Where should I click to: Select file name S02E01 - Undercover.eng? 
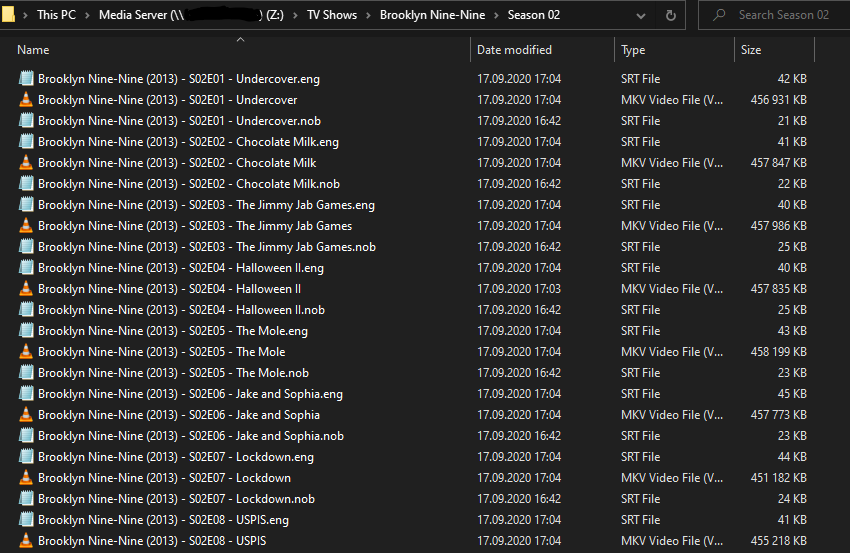coord(179,79)
